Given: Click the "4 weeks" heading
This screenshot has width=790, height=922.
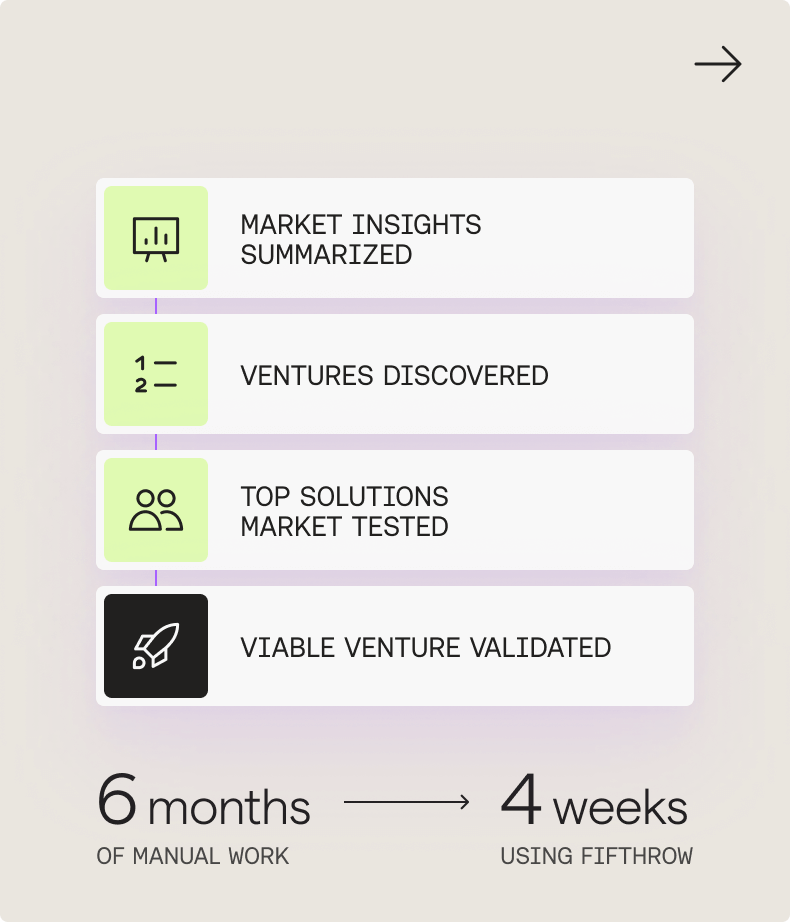Looking at the screenshot, I should click(x=594, y=800).
